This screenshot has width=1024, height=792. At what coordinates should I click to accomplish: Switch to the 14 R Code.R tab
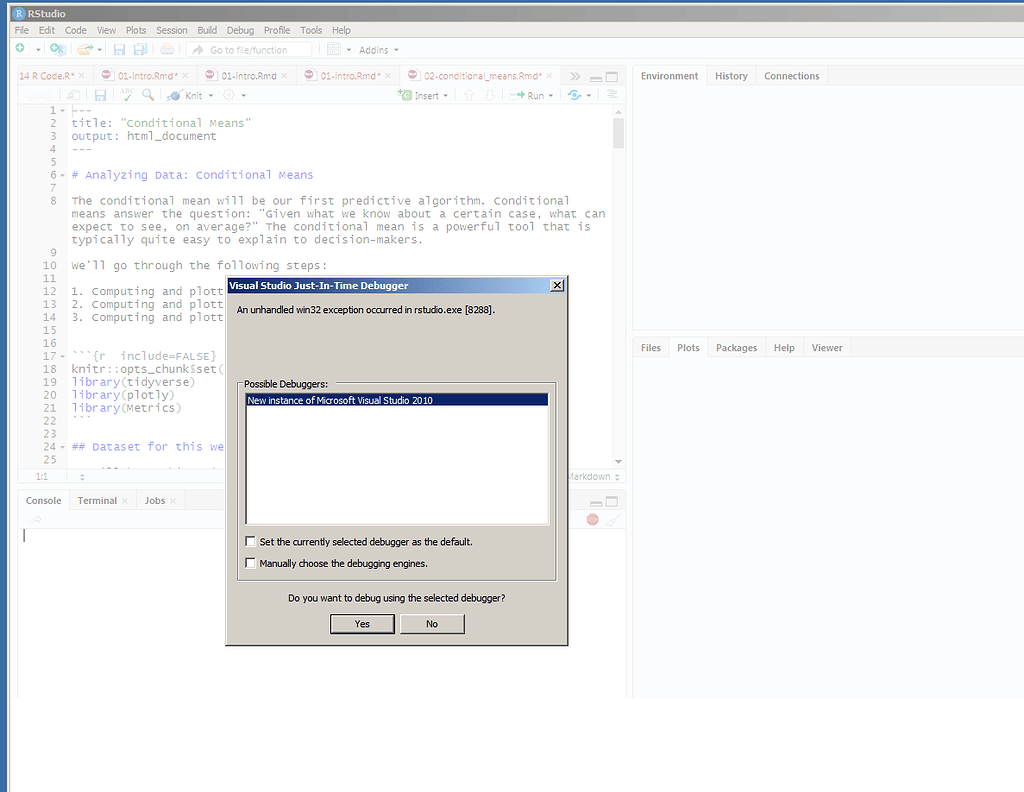point(47,76)
